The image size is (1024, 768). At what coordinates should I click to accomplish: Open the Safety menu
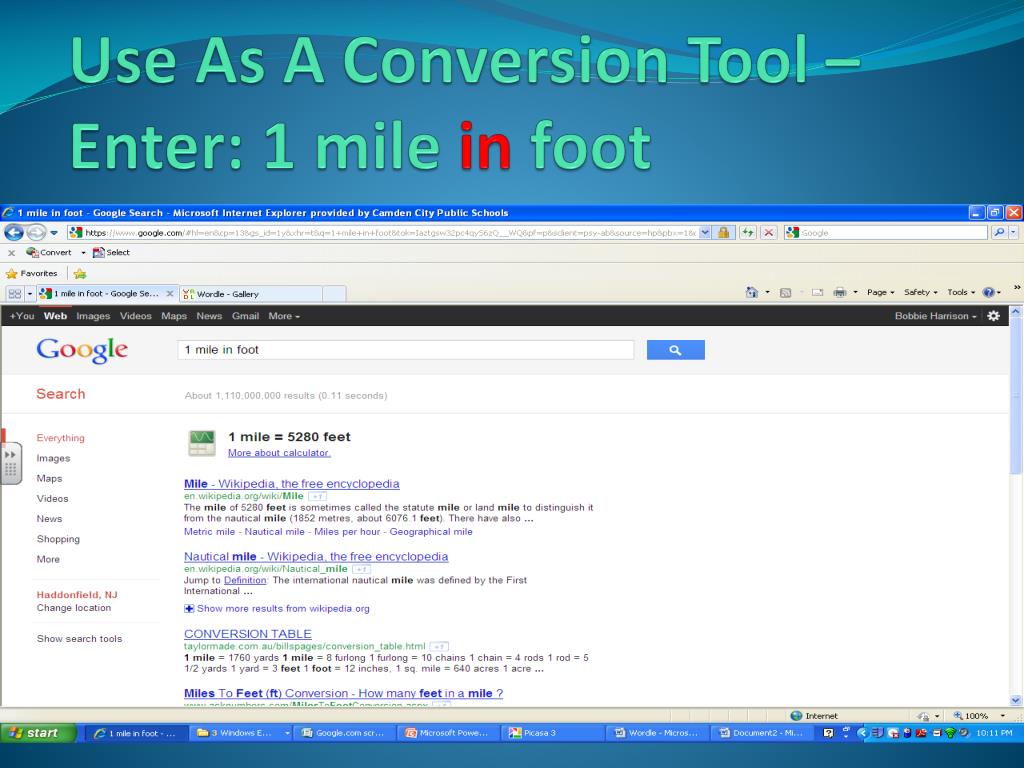click(x=920, y=293)
